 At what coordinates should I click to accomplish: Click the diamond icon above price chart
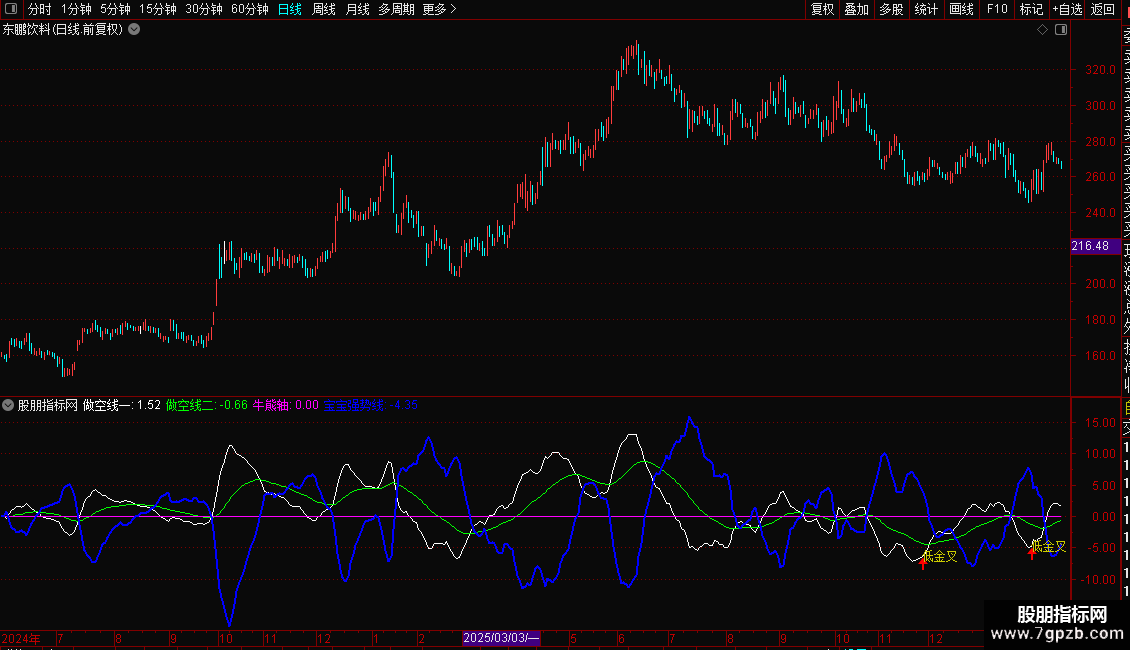(1042, 30)
